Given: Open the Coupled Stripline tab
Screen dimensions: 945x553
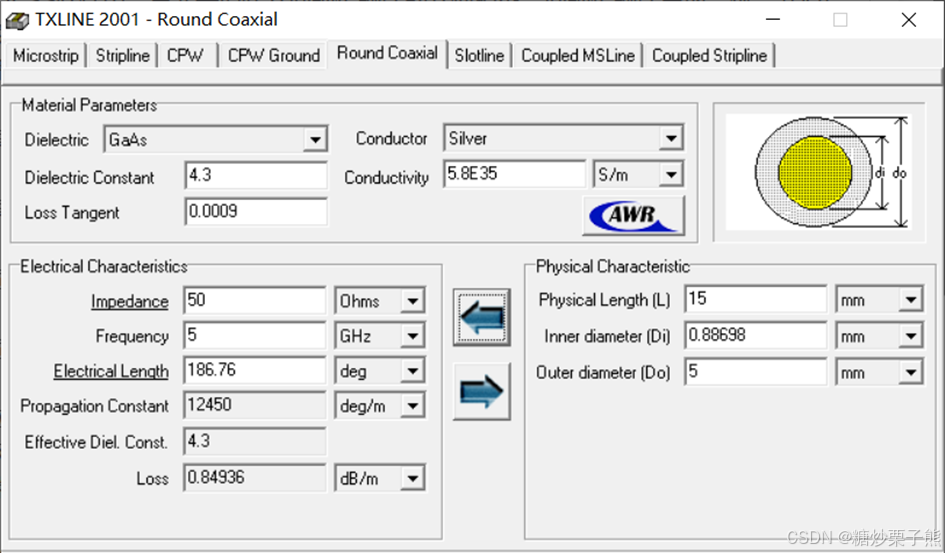Looking at the screenshot, I should pos(709,55).
